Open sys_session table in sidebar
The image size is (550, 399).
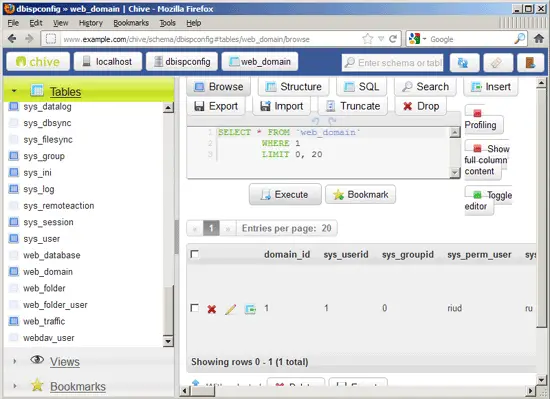48,222
